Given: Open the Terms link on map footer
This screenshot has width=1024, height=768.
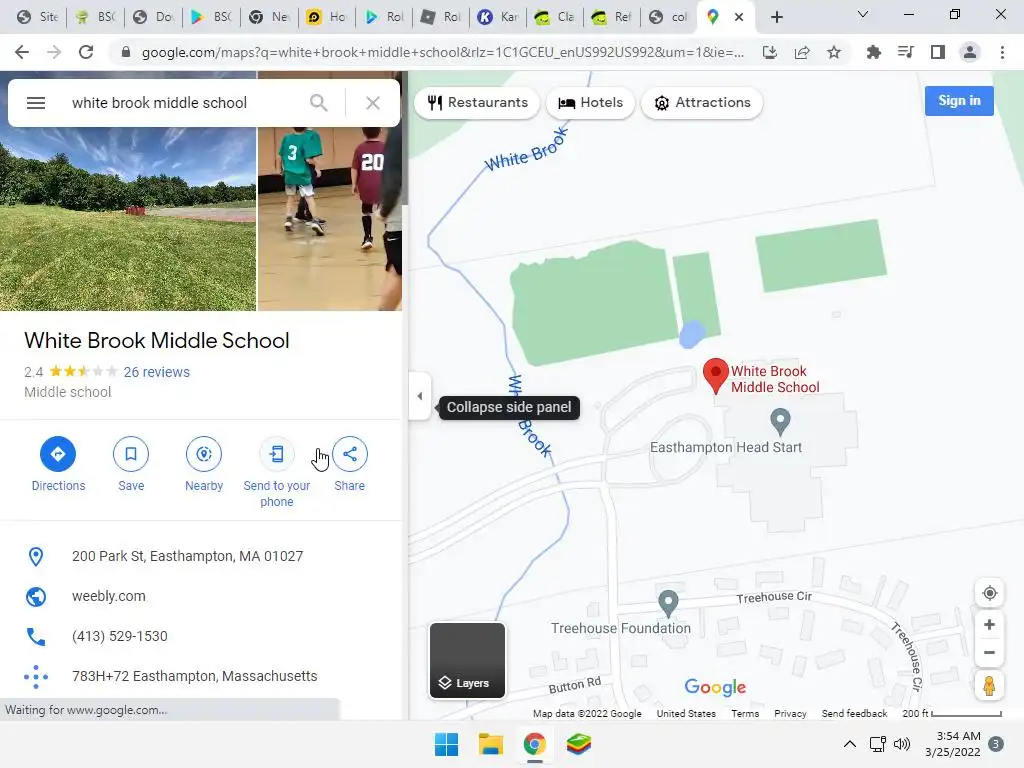Looking at the screenshot, I should coord(745,713).
